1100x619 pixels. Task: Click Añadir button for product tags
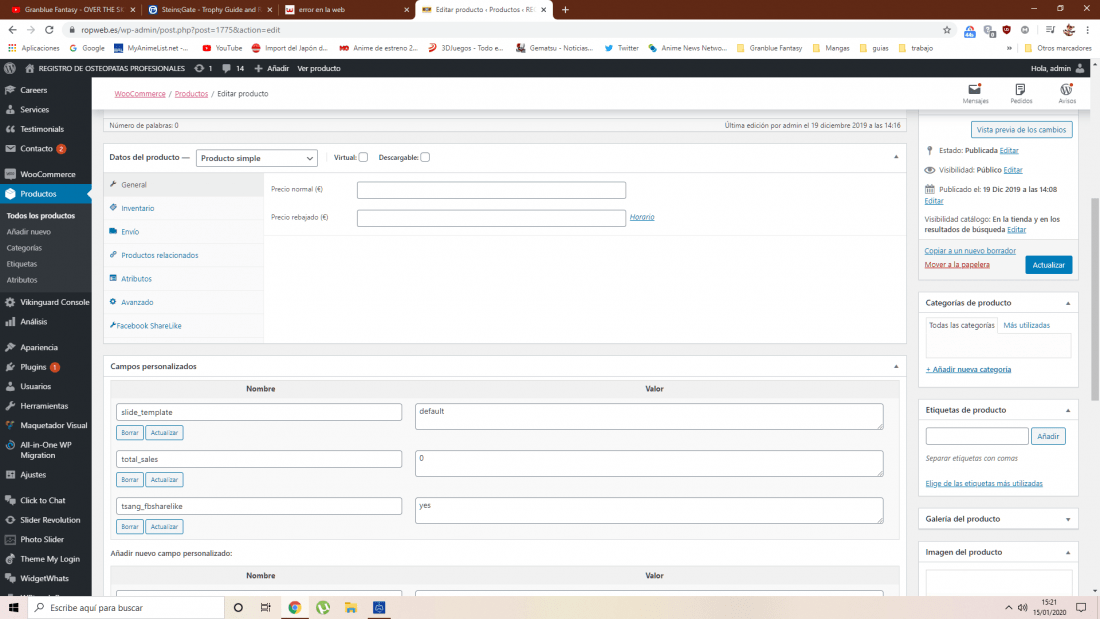click(x=1047, y=436)
